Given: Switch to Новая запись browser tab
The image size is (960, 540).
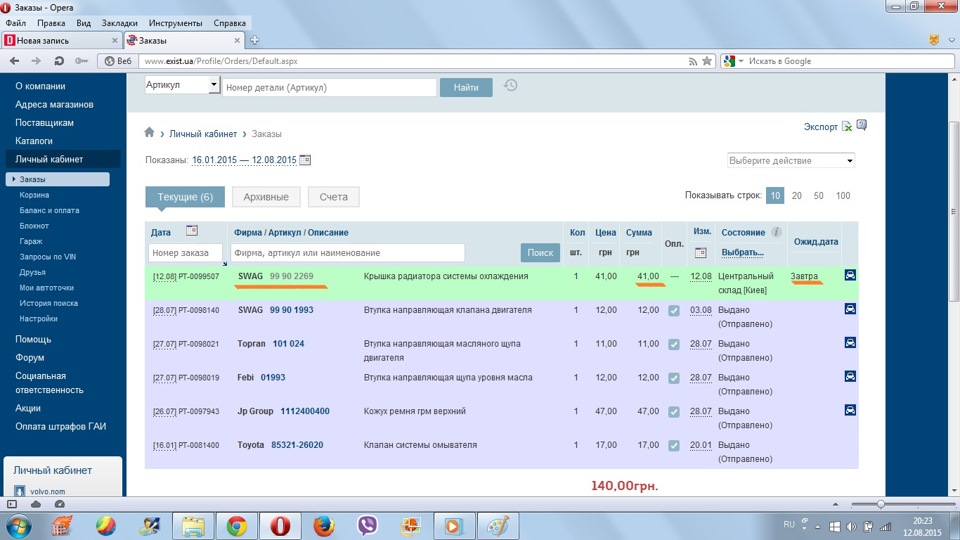Looking at the screenshot, I should [61, 40].
